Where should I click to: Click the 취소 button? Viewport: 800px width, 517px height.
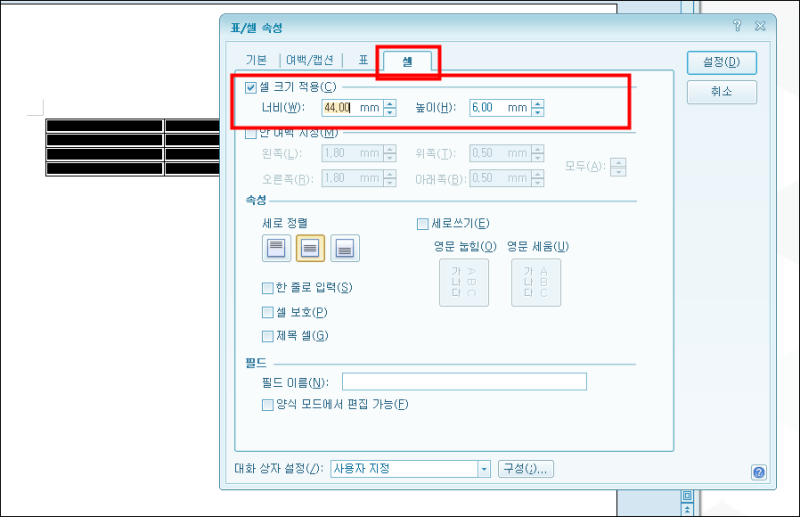pos(721,92)
